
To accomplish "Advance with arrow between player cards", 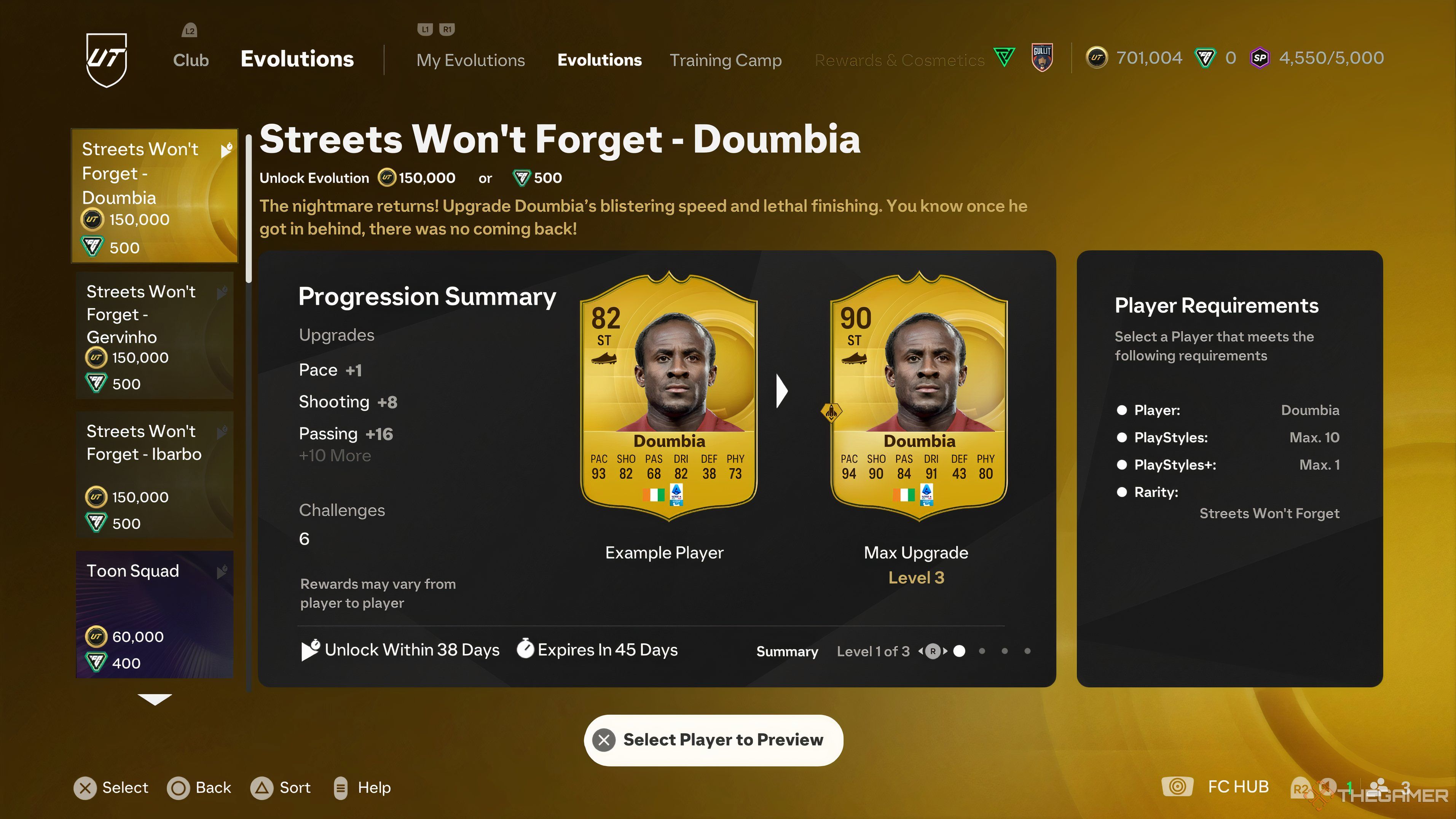I will (782, 390).
